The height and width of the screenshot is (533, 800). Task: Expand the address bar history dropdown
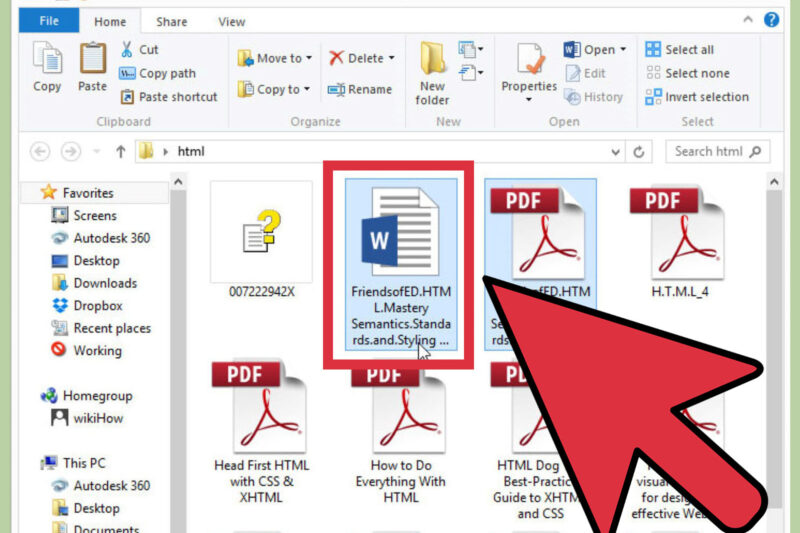(x=616, y=152)
